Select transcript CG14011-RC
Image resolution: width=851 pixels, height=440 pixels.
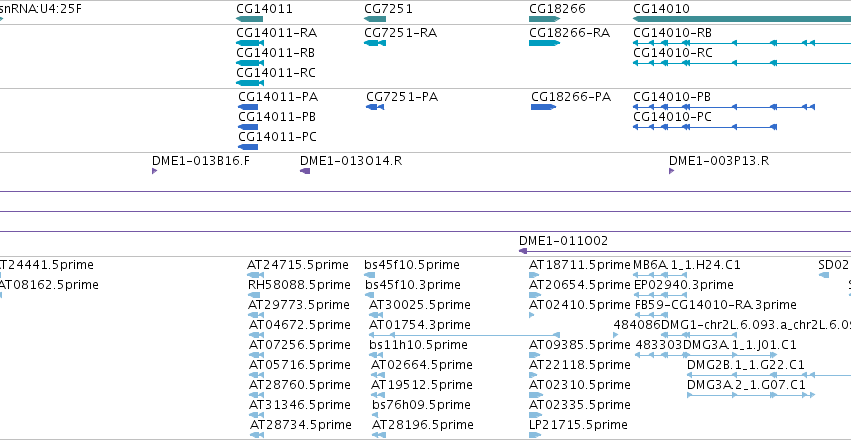[276, 73]
